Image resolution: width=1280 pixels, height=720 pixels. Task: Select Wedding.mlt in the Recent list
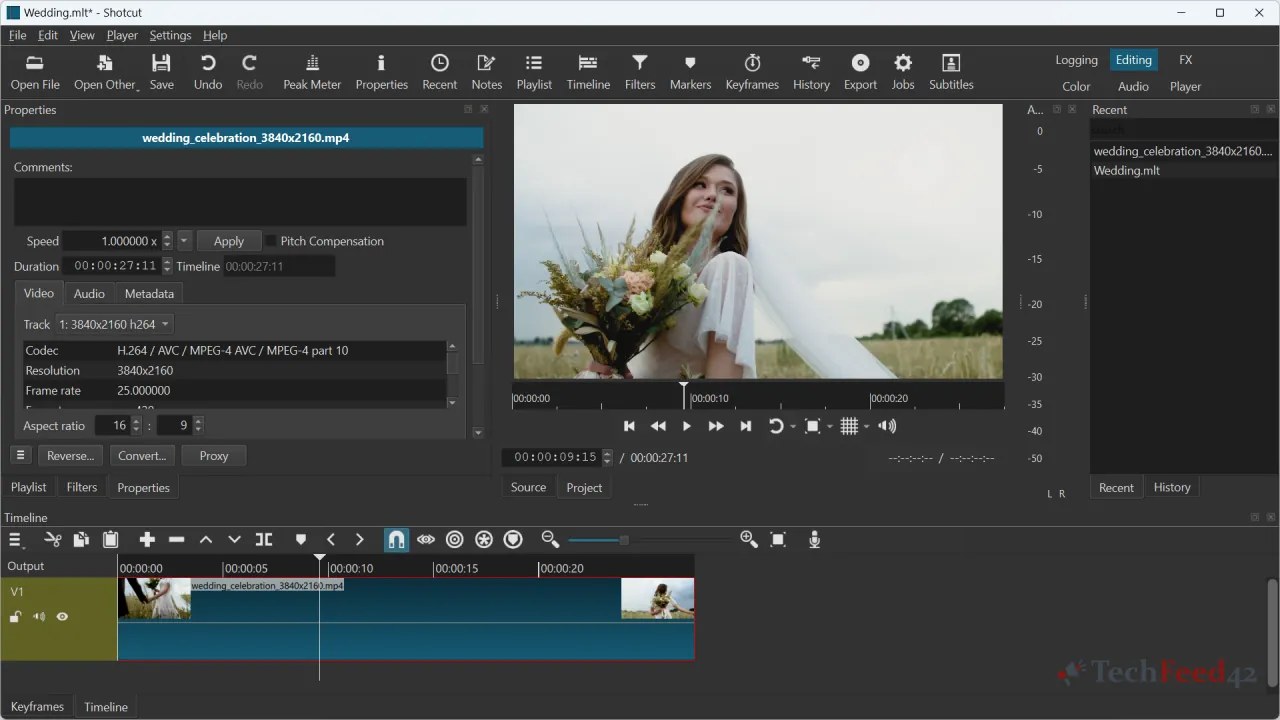[1182, 170]
